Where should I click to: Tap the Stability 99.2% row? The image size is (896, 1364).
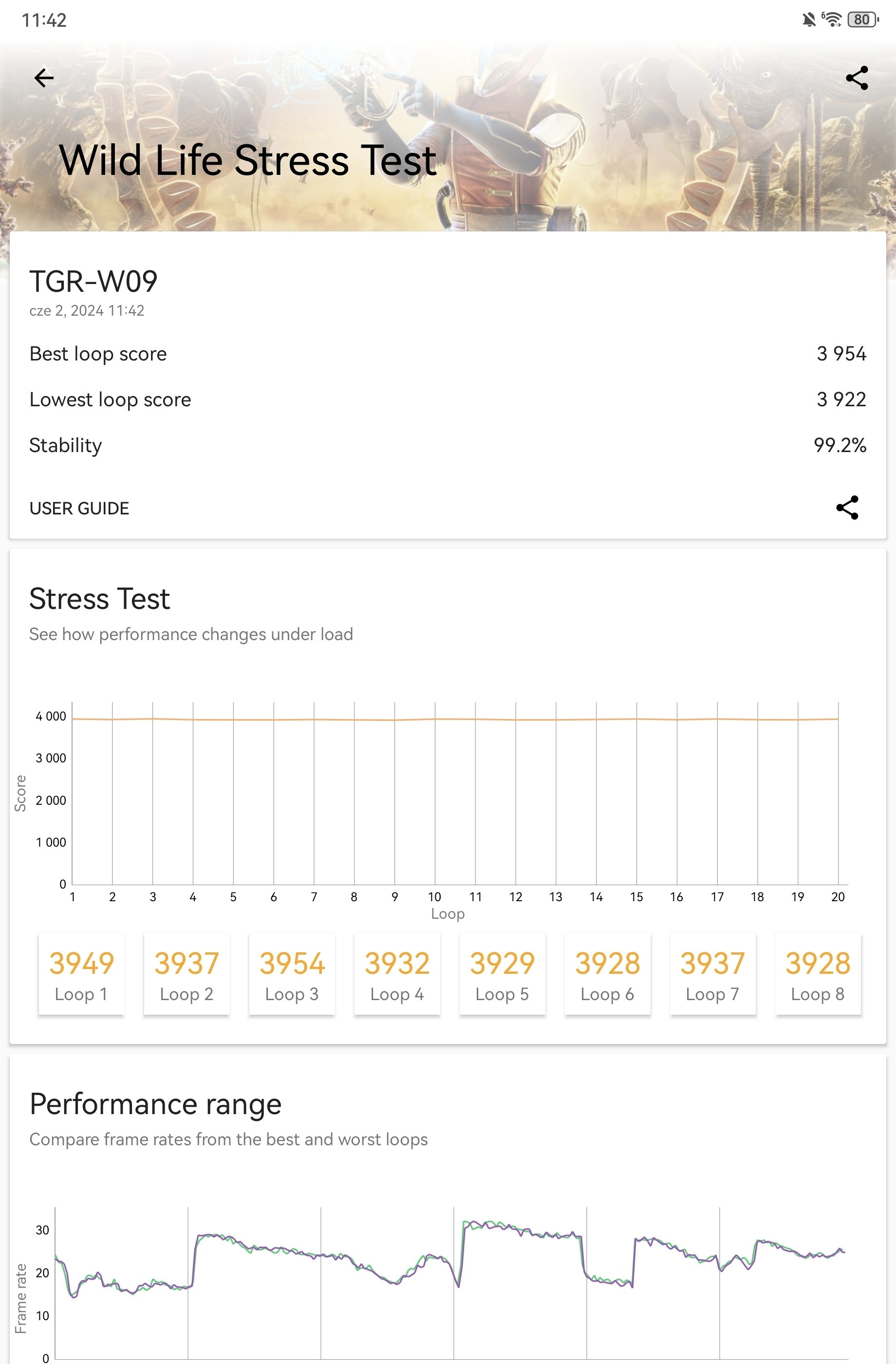448,445
